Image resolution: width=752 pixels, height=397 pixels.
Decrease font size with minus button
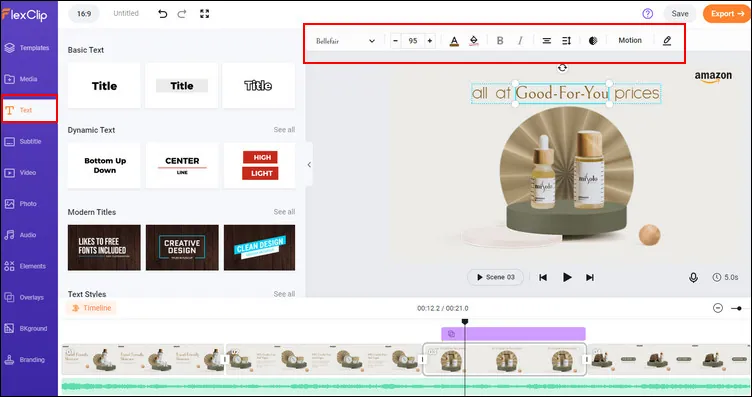[x=395, y=41]
